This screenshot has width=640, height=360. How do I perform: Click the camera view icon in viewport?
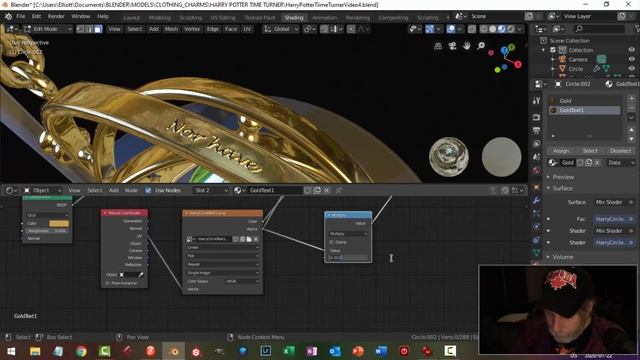(452, 46)
